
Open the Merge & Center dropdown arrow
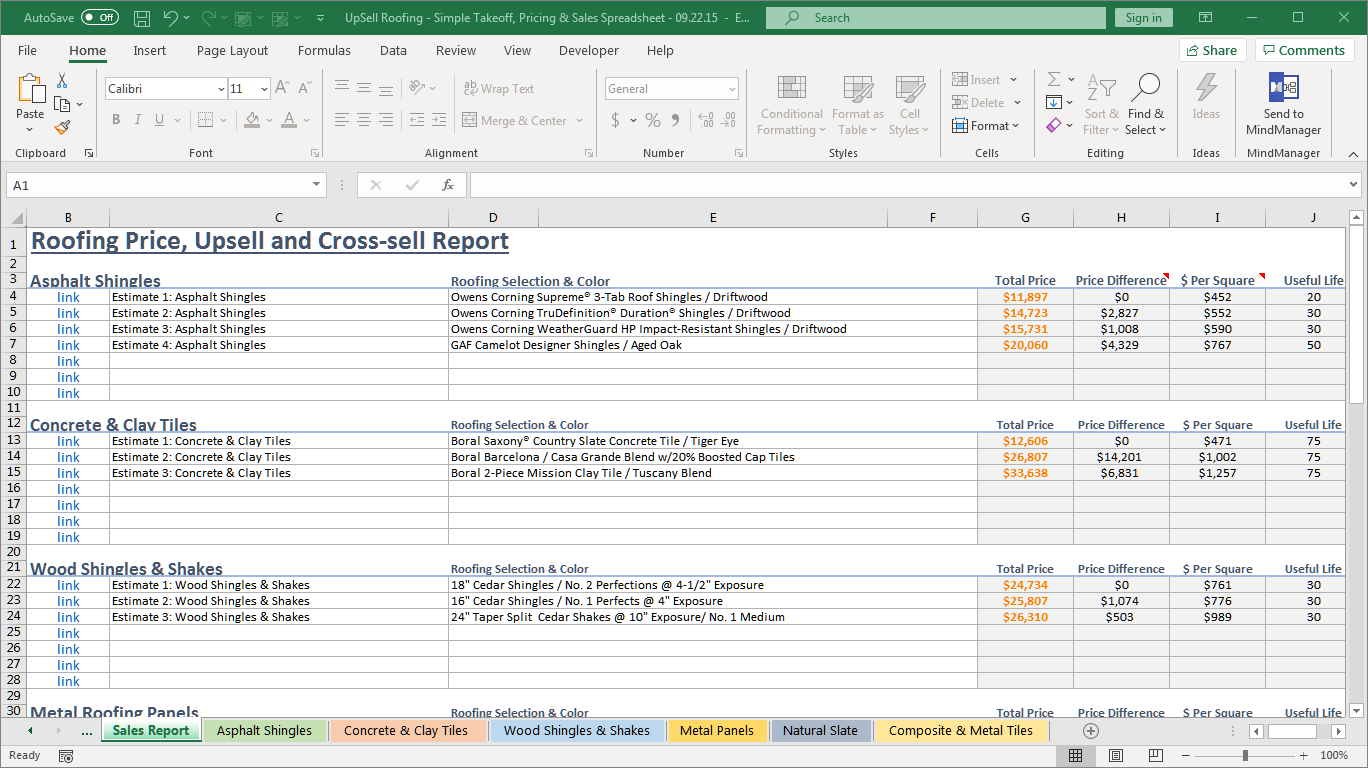click(x=578, y=121)
